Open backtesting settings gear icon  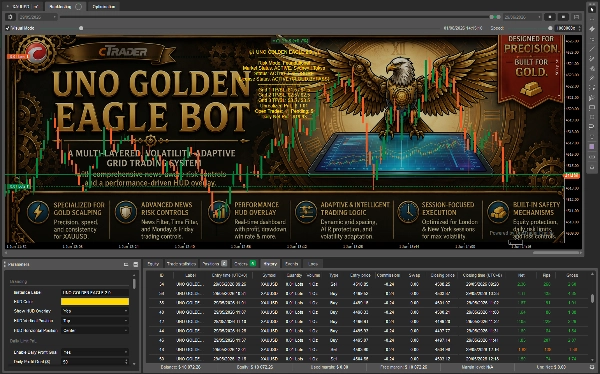tap(10, 17)
